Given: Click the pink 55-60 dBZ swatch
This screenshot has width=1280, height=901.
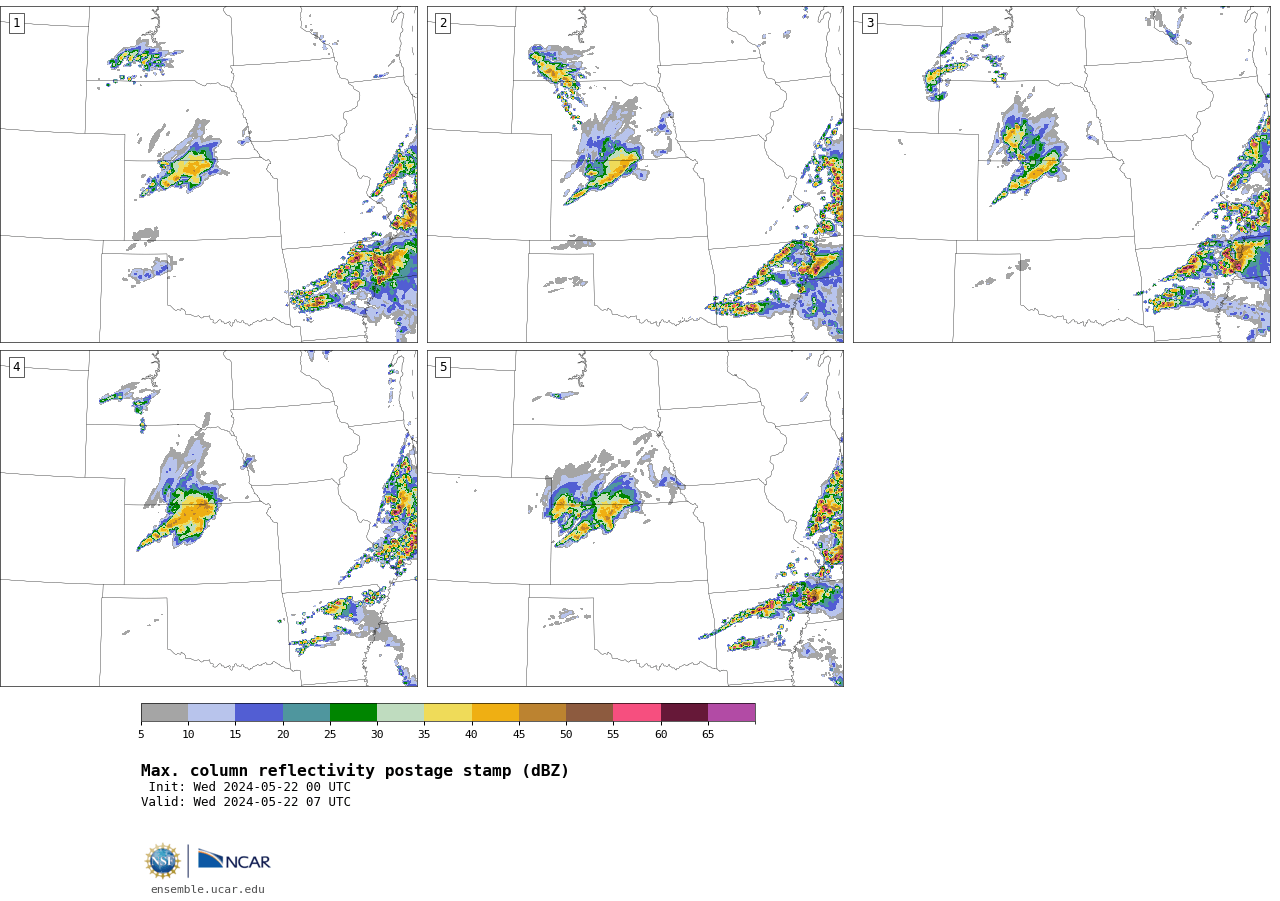Looking at the screenshot, I should click(x=637, y=712).
